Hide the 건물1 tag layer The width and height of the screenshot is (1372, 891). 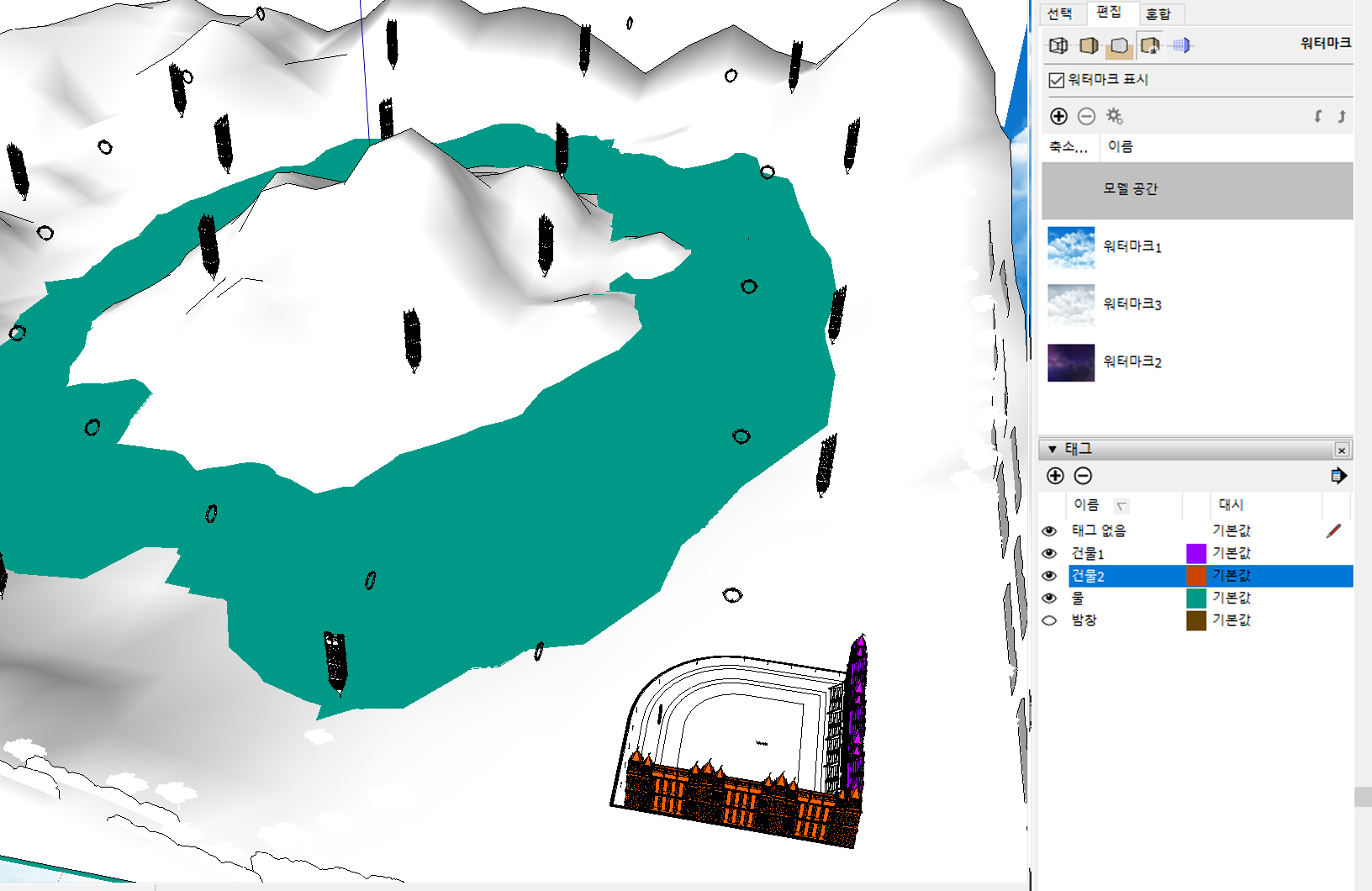(x=1049, y=553)
